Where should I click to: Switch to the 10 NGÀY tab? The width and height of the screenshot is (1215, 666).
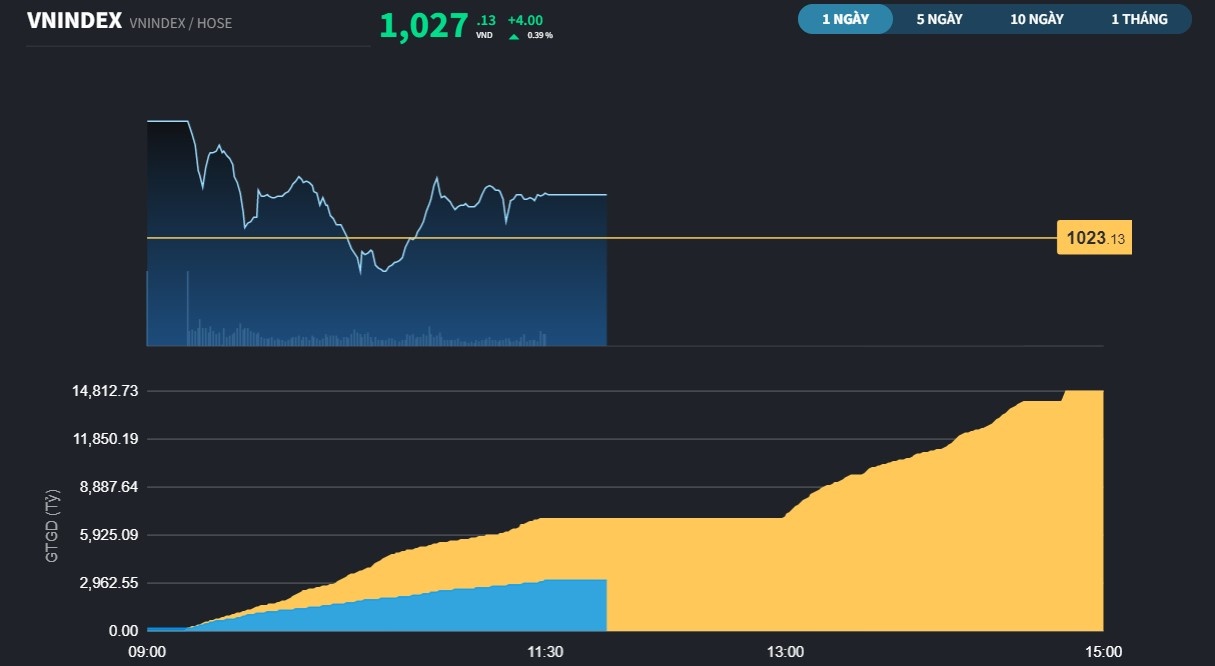coord(1037,19)
